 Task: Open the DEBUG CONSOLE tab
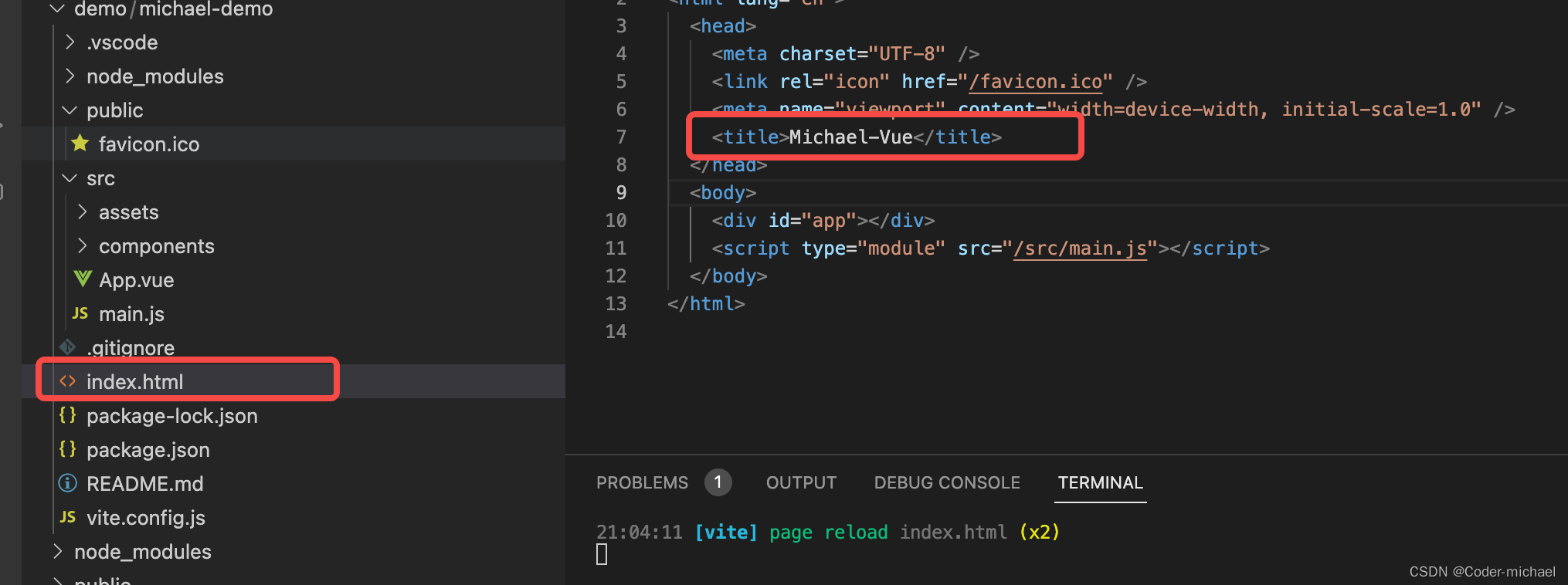coord(947,482)
